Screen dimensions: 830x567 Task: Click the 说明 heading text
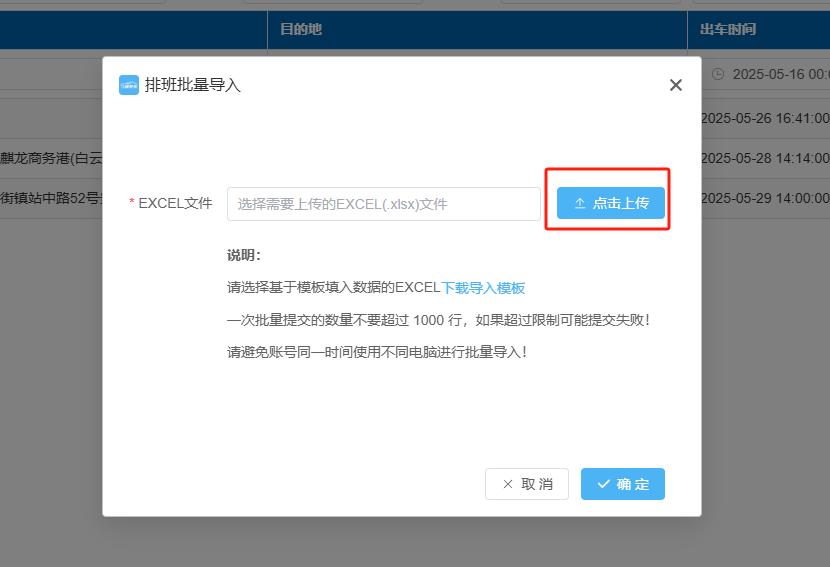[x=243, y=256]
